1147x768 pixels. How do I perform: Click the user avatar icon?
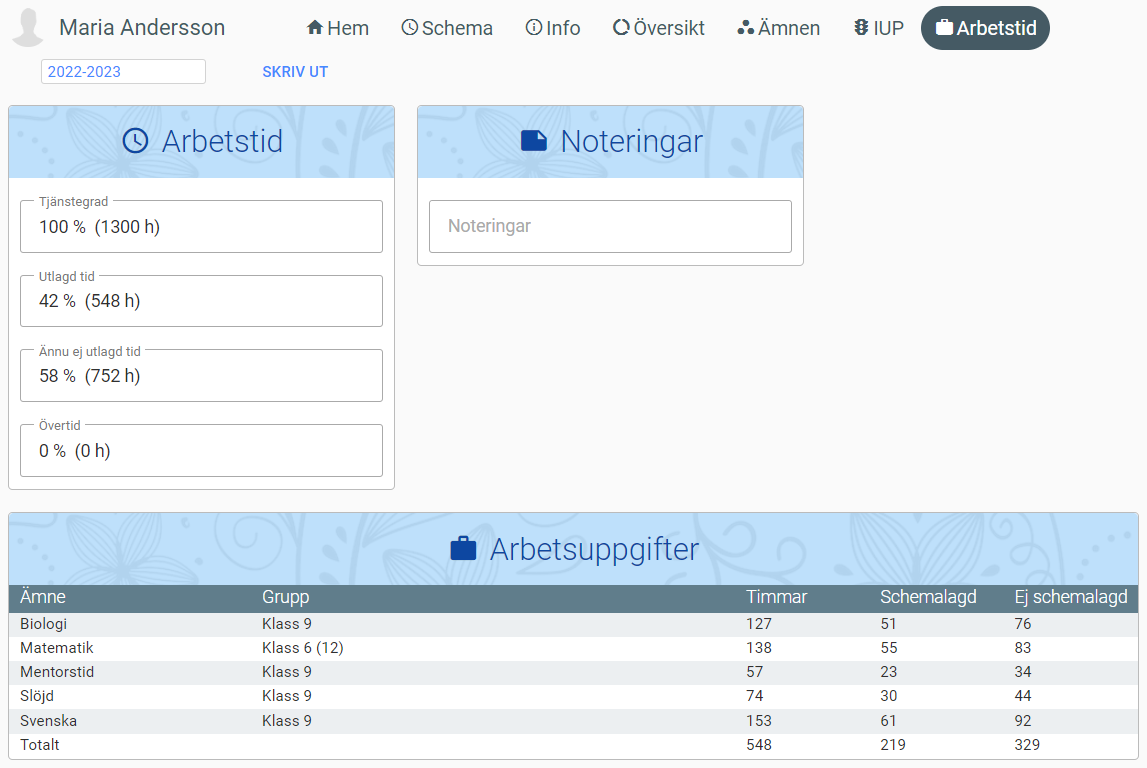point(28,28)
